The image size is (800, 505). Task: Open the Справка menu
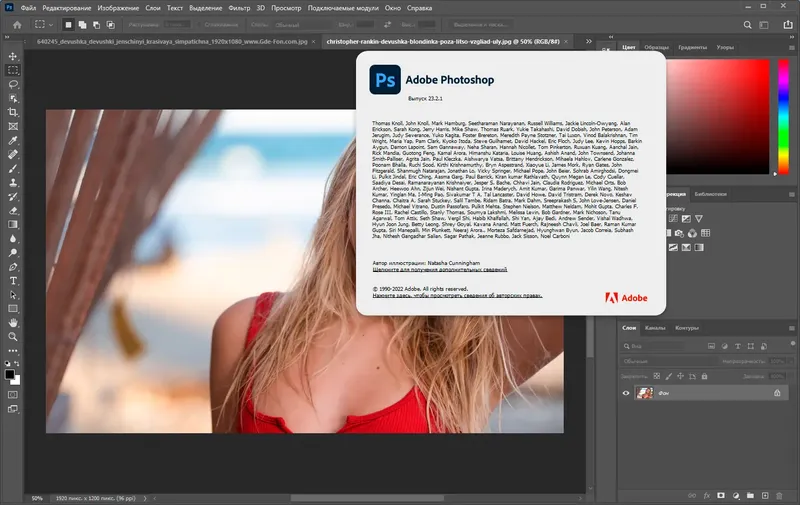tap(419, 8)
